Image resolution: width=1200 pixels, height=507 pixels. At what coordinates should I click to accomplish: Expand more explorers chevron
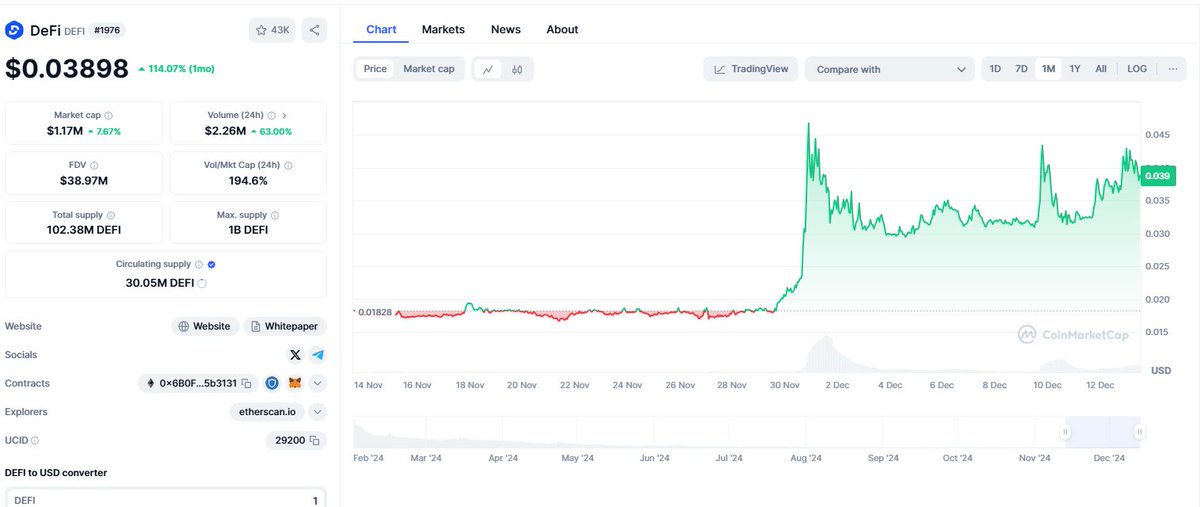(x=318, y=412)
